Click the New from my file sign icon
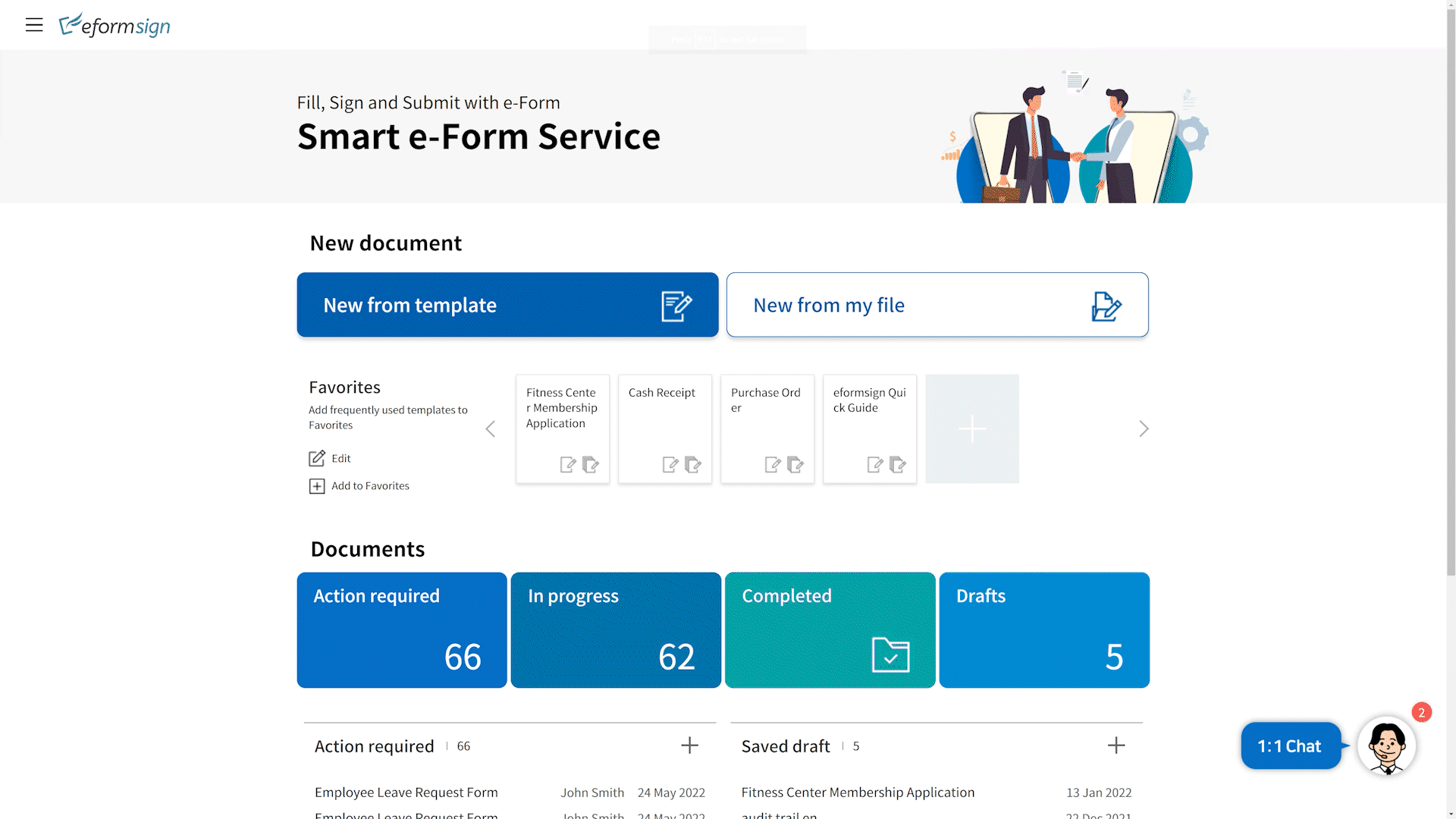The height and width of the screenshot is (819, 1456). [x=1106, y=306]
